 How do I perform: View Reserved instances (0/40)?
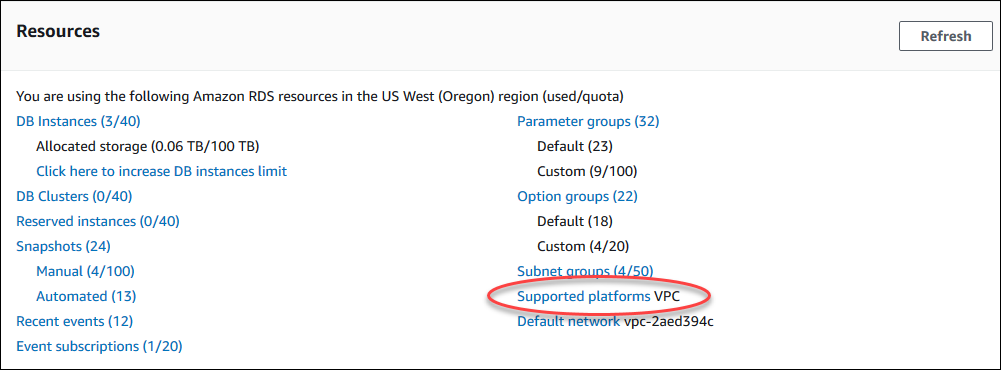pyautogui.click(x=98, y=221)
